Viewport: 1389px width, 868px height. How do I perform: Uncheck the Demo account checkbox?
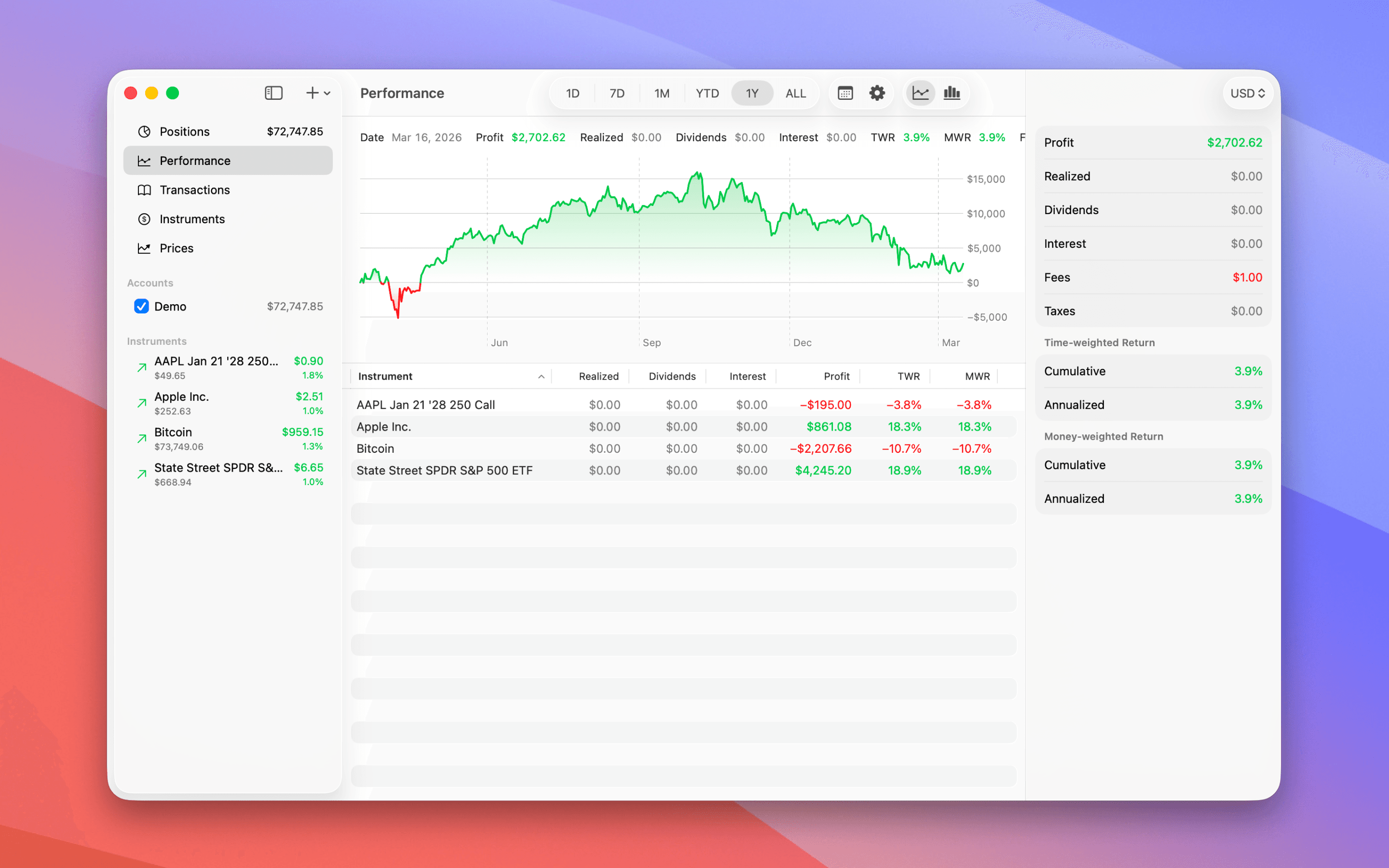tap(141, 306)
